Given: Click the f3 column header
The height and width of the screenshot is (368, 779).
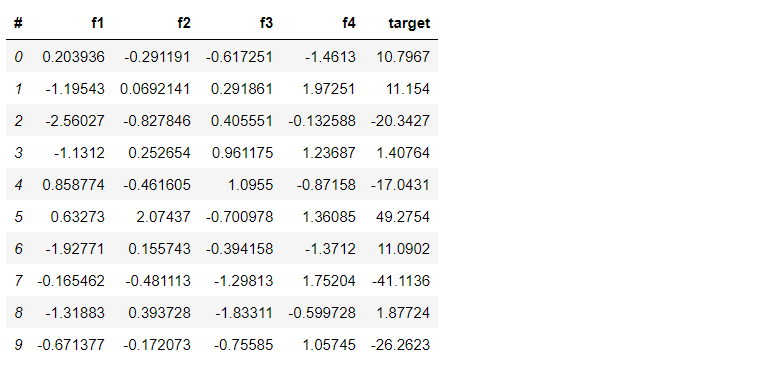Looking at the screenshot, I should [266, 23].
